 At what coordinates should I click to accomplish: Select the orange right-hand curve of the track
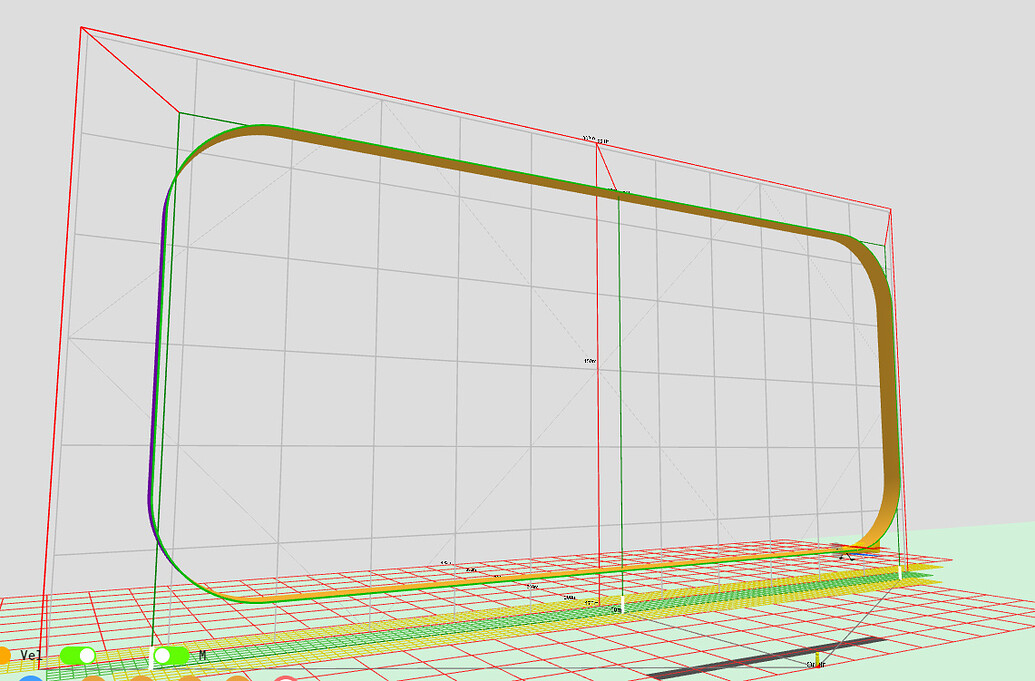[887, 400]
